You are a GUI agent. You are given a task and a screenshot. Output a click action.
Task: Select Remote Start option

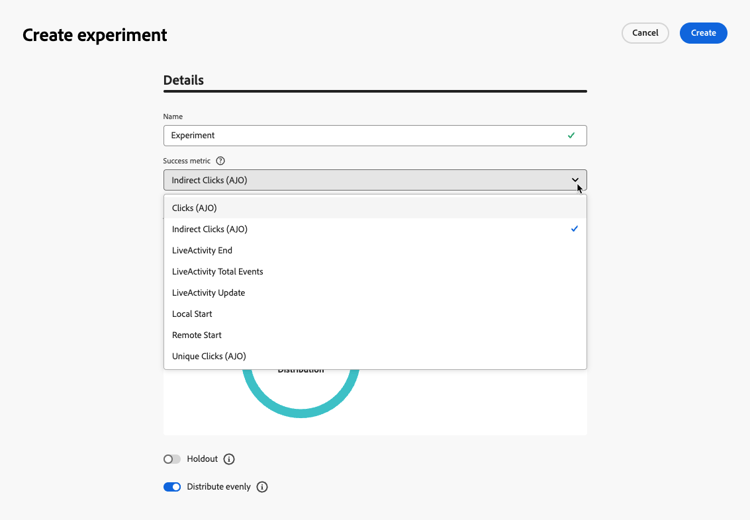[197, 335]
